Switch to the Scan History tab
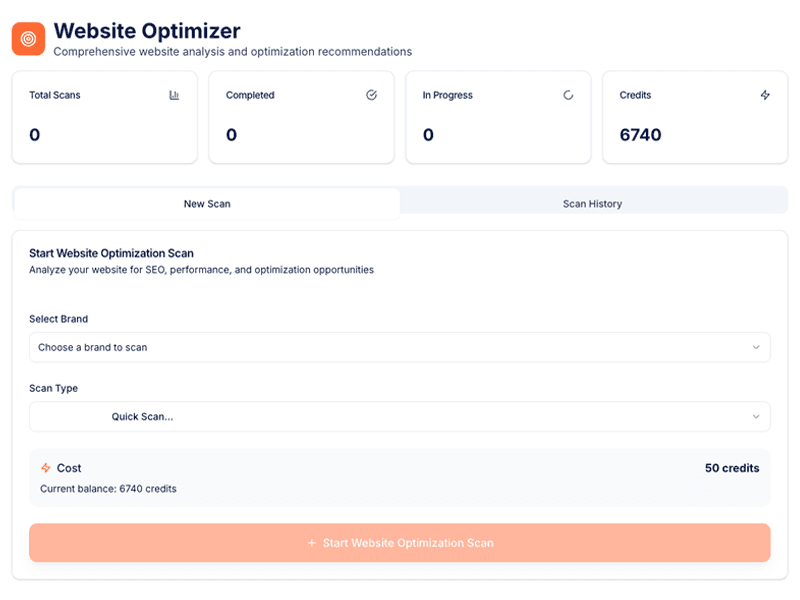800x600 pixels. click(594, 203)
